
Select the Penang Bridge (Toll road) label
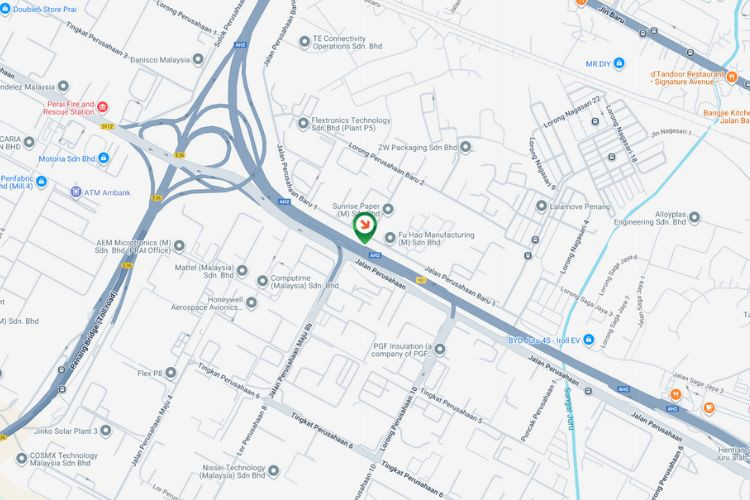tap(93, 330)
